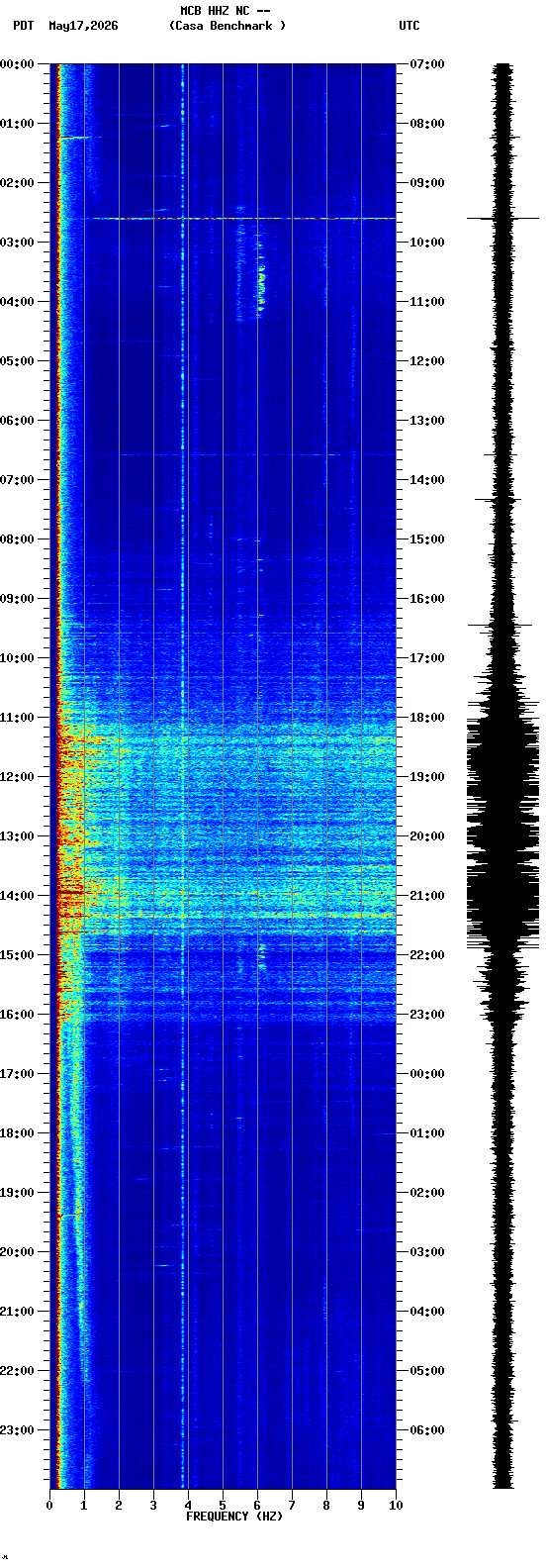Click the 10 Hz frequency tick label
Image resolution: width=546 pixels, height=1568 pixels.
[x=396, y=1506]
